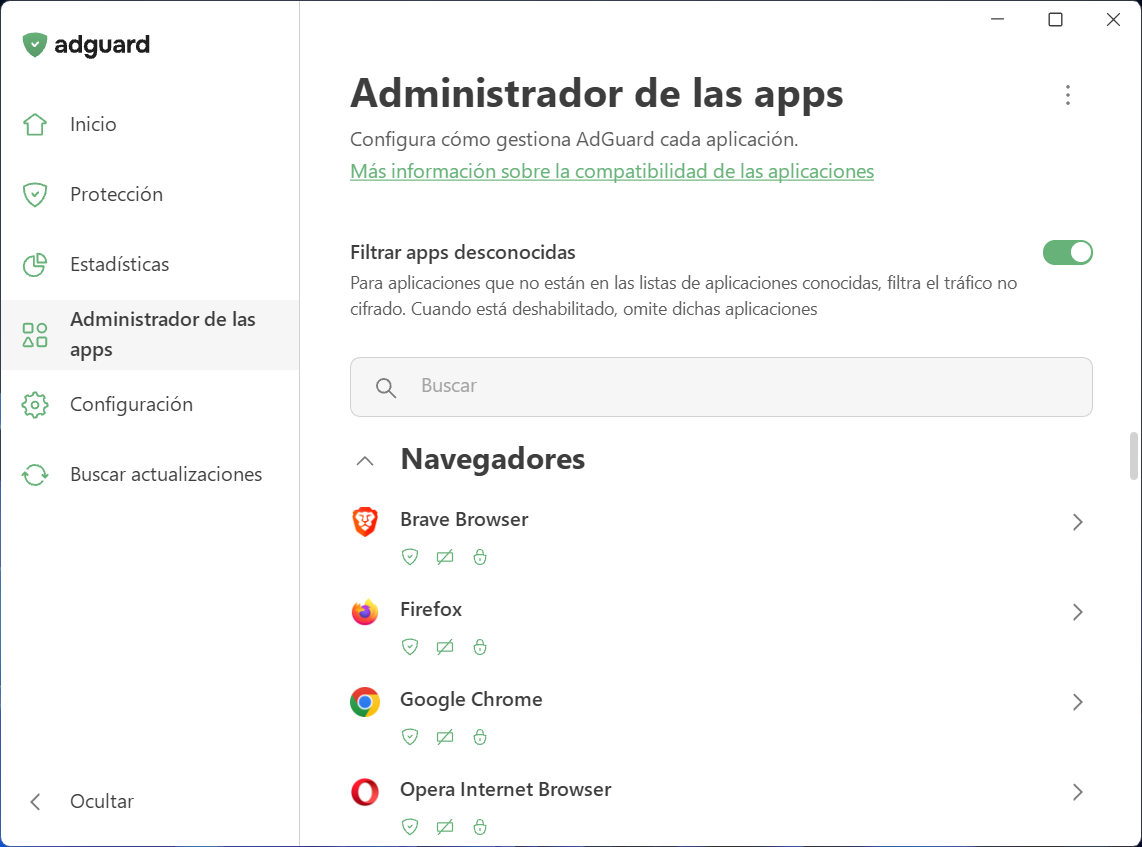Open the Estadísticas section

pos(149,264)
